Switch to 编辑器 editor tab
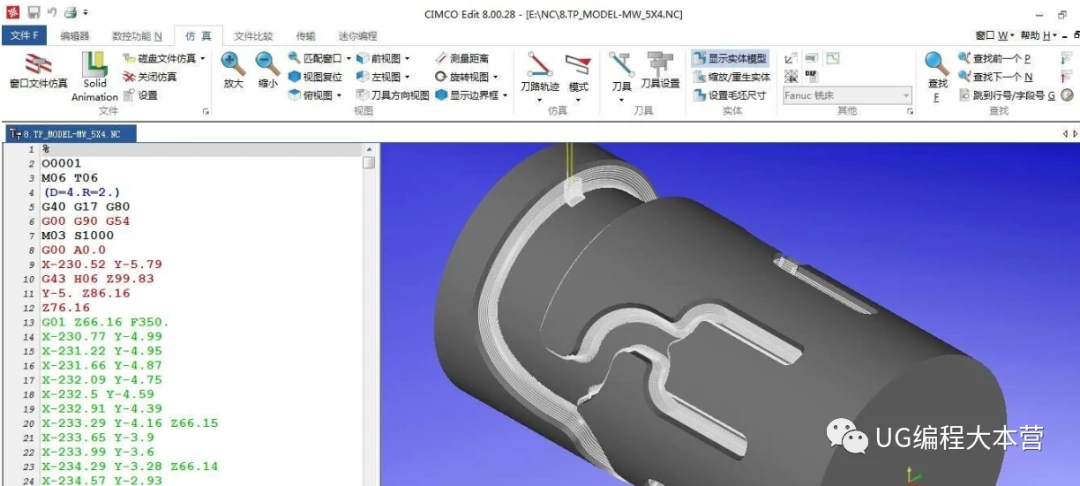 75,36
